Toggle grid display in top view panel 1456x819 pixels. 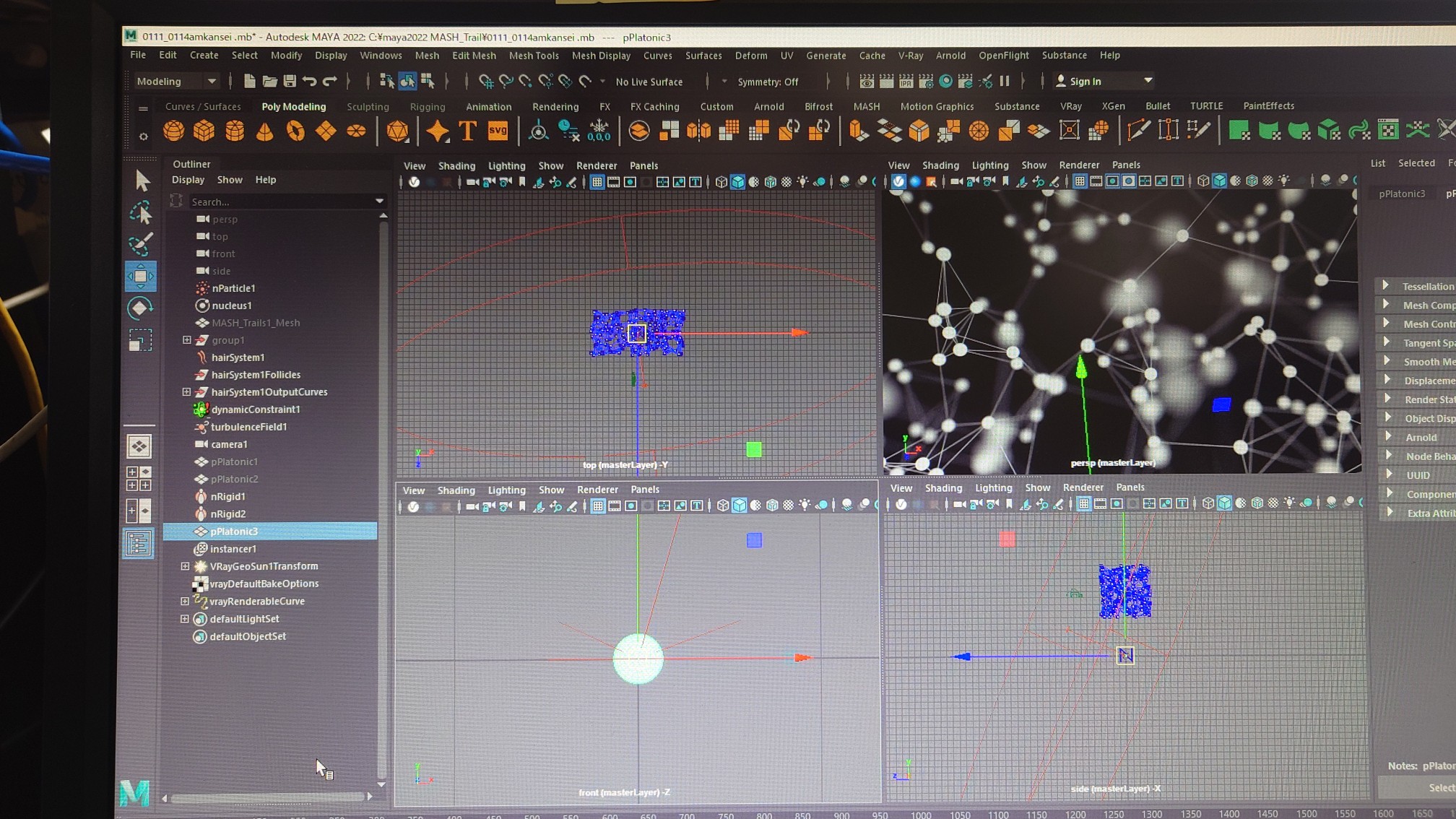coord(597,182)
